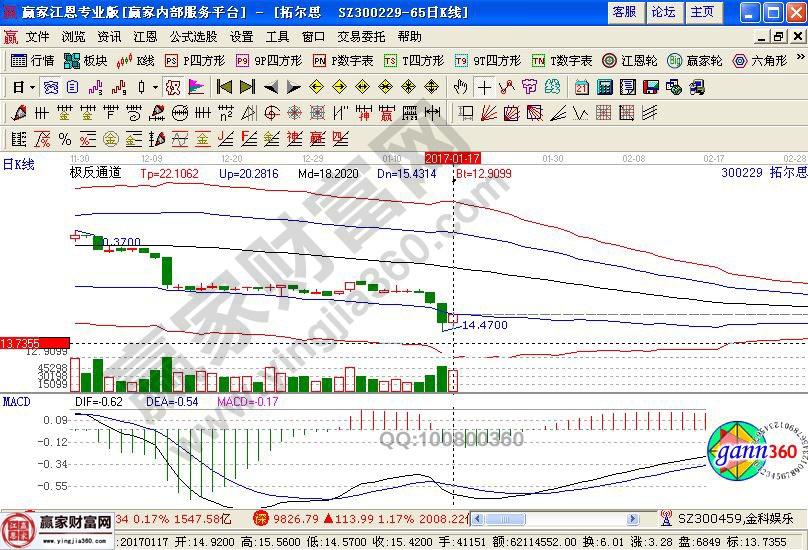This screenshot has width=808, height=550.
Task: Open the 行情 quotes view
Action: (x=32, y=61)
